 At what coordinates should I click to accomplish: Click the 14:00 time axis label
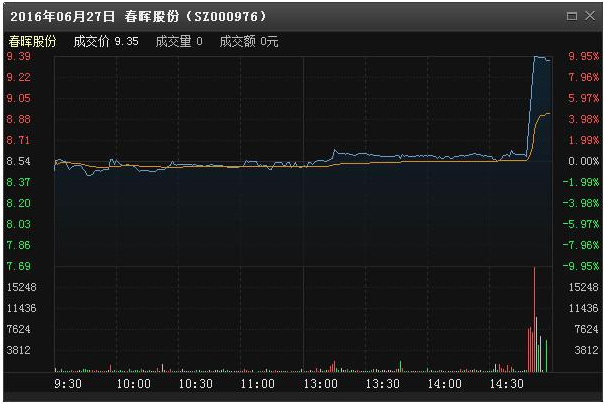[445, 384]
